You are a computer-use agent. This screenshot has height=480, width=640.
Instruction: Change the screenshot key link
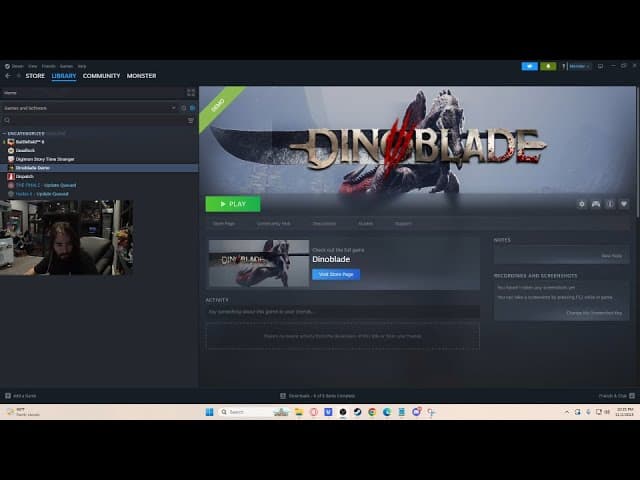[x=594, y=313]
